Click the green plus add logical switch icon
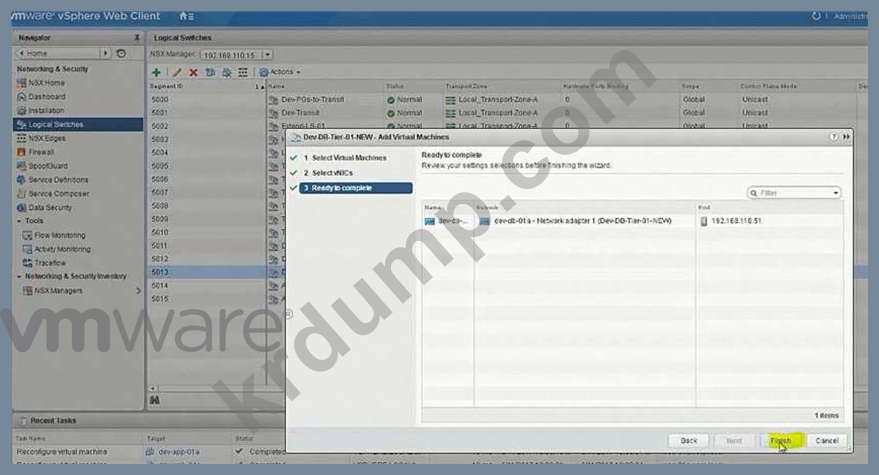Screen dimensions: 879x475 pos(156,72)
